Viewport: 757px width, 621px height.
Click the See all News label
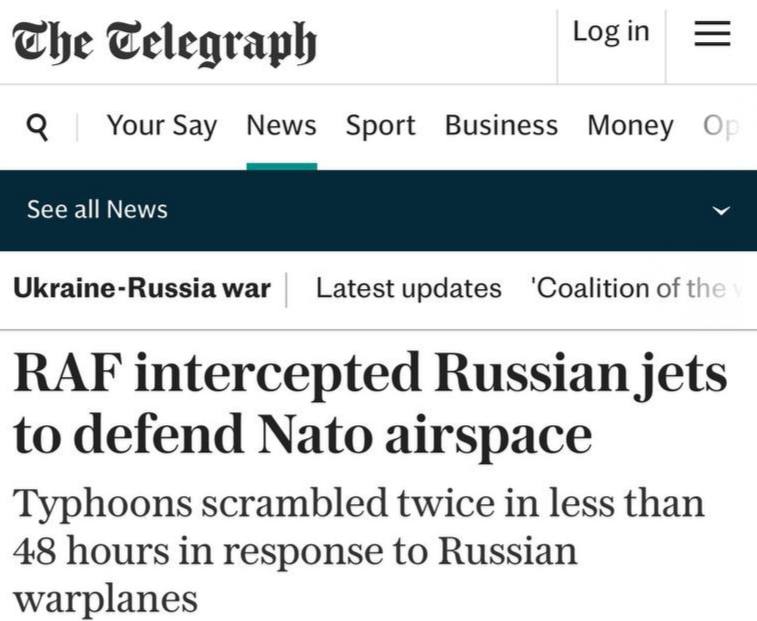click(x=97, y=210)
